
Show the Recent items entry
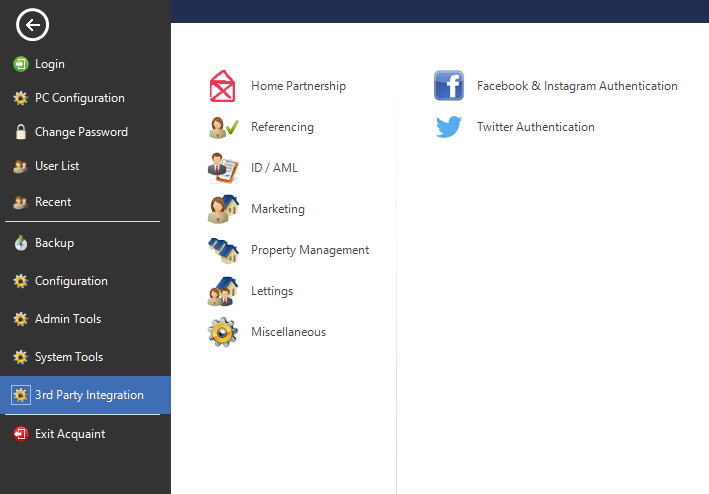point(53,202)
